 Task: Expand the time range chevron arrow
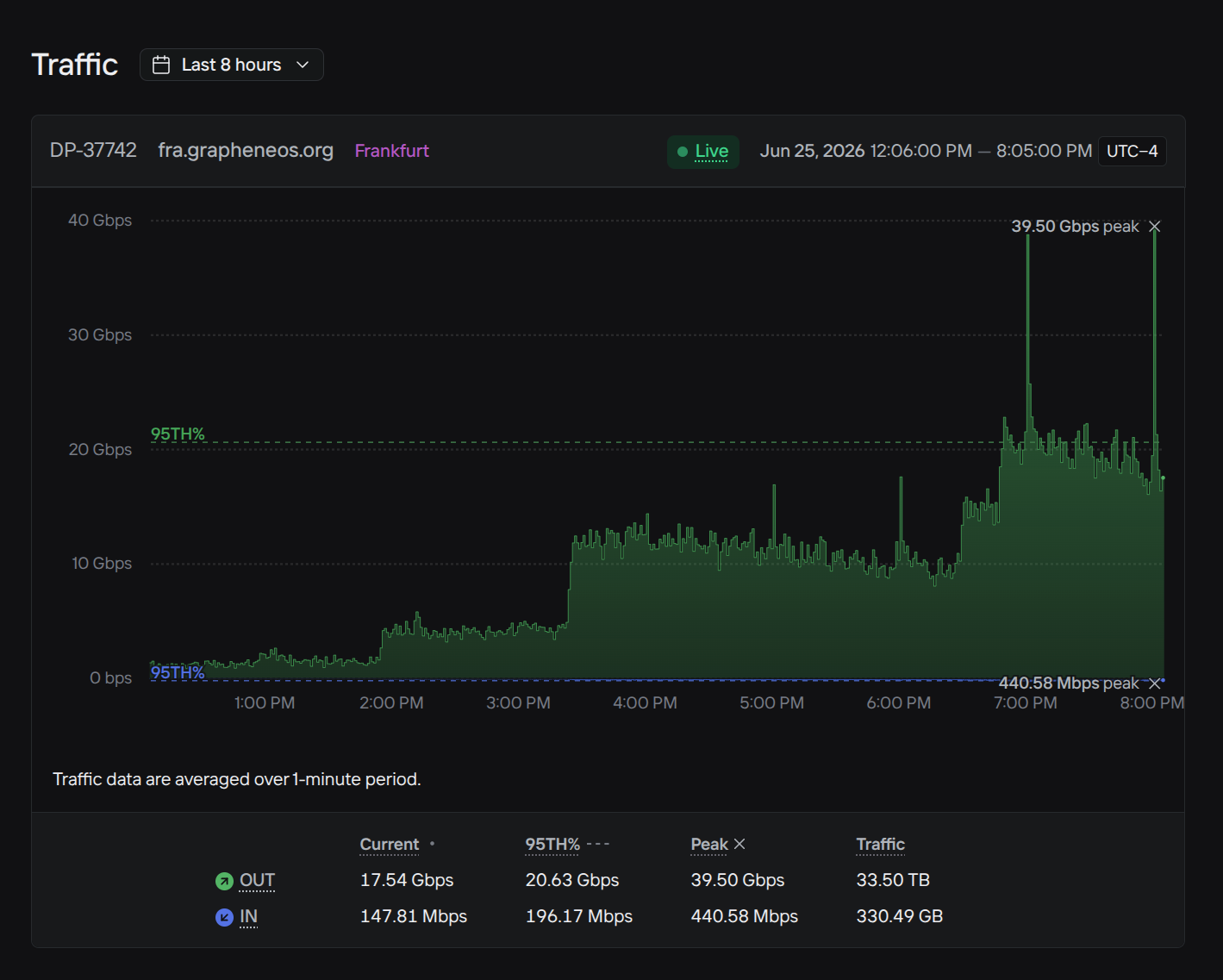(303, 65)
